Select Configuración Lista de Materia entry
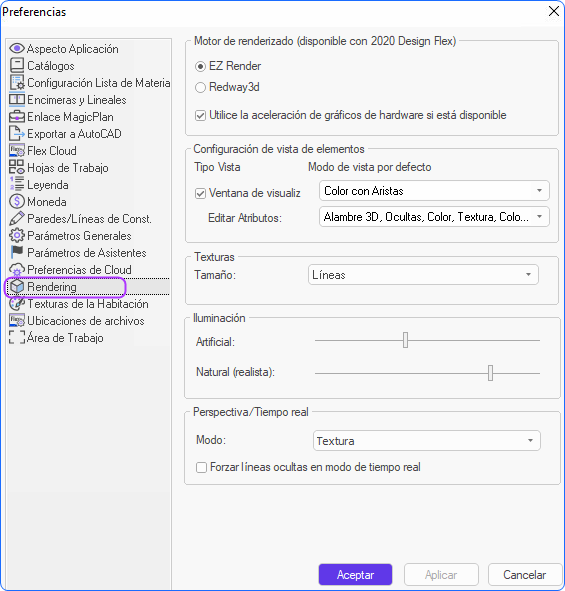Screen dimensions: 565x591 [x=99, y=83]
